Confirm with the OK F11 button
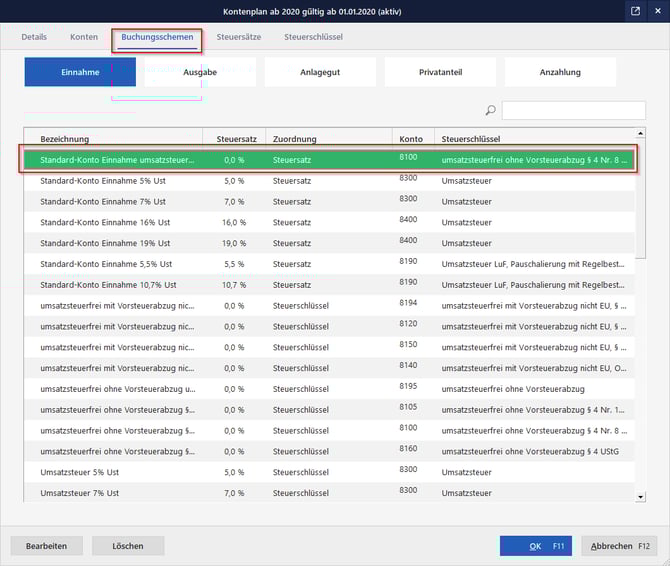The image size is (670, 566). coord(536,546)
